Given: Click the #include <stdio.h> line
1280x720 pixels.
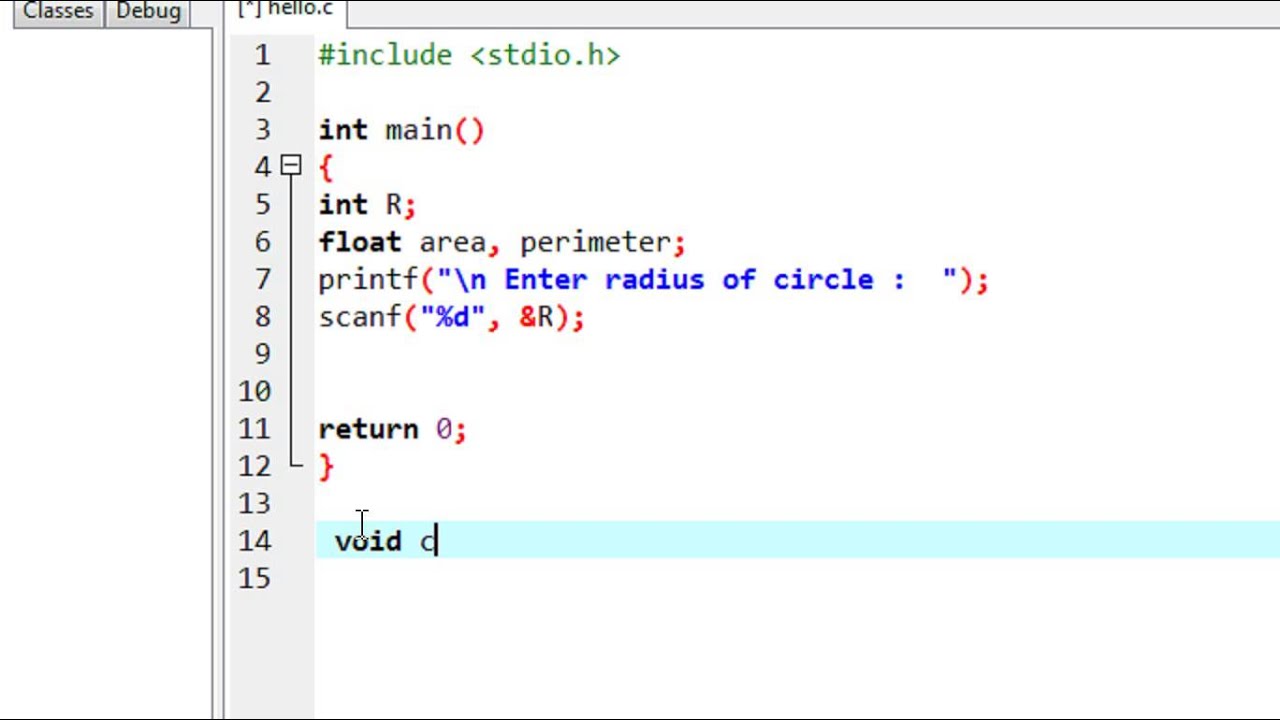Looking at the screenshot, I should (469, 55).
